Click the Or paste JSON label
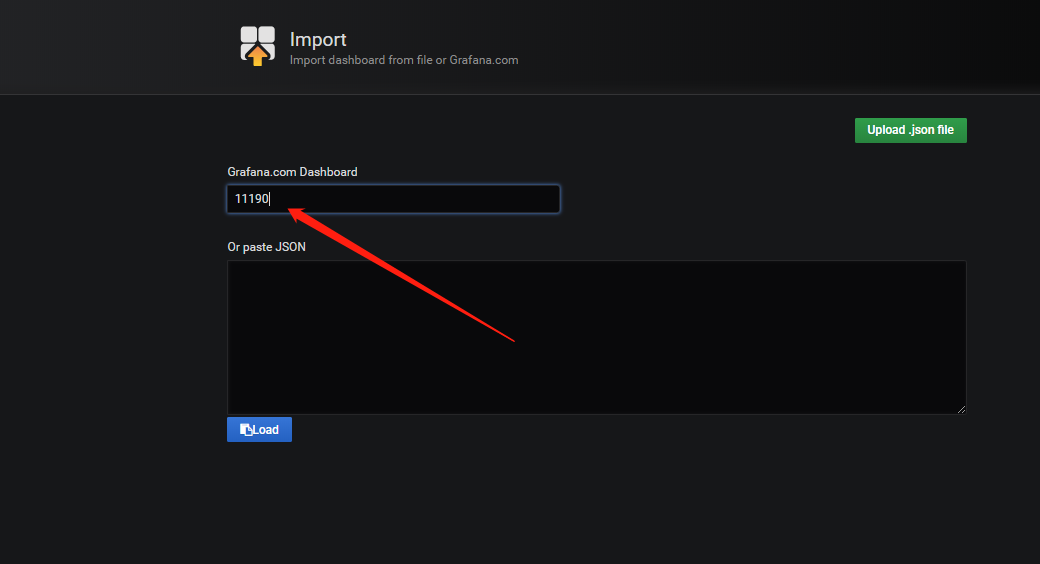 click(266, 247)
